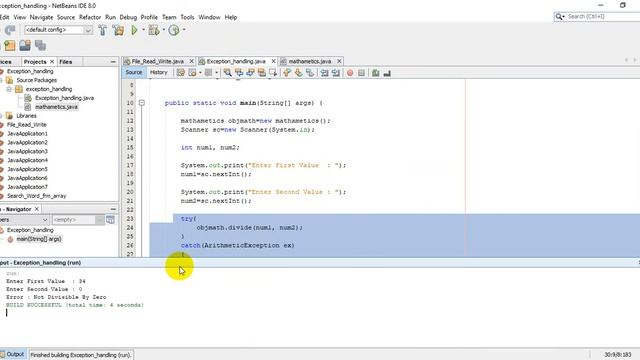This screenshot has height=360, width=640.
Task: Open the Debug Project dropdown arrow
Action: tap(164, 30)
